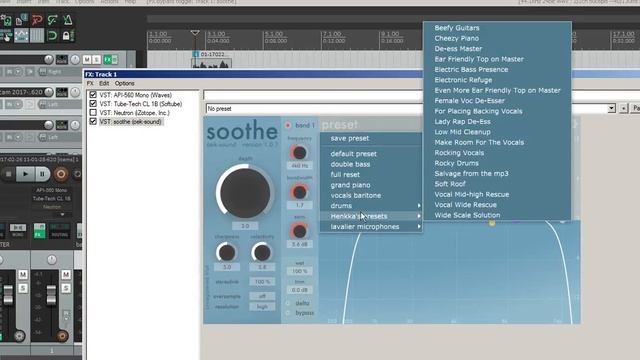Toggle the band 1 radio button
Viewport: 640px width, 360px height.
click(x=288, y=125)
